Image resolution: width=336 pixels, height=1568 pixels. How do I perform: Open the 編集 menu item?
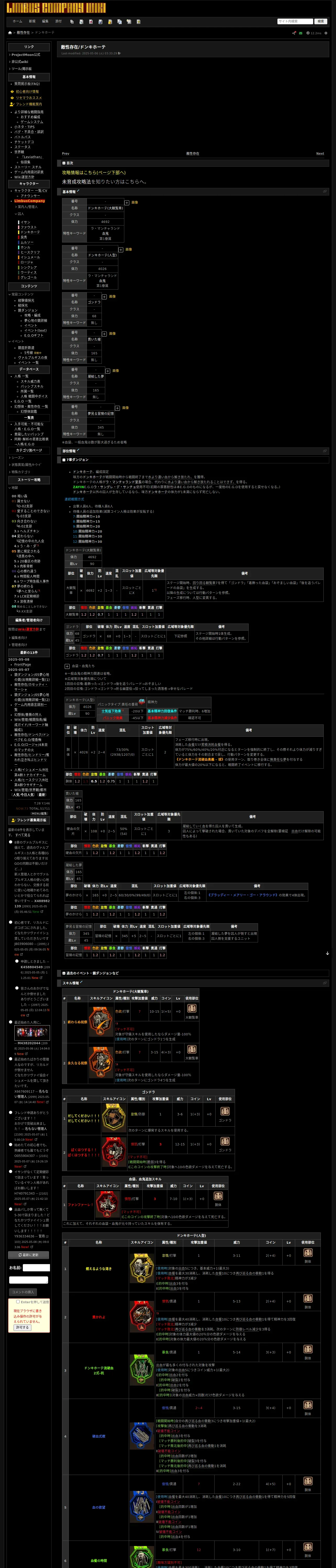click(45, 21)
